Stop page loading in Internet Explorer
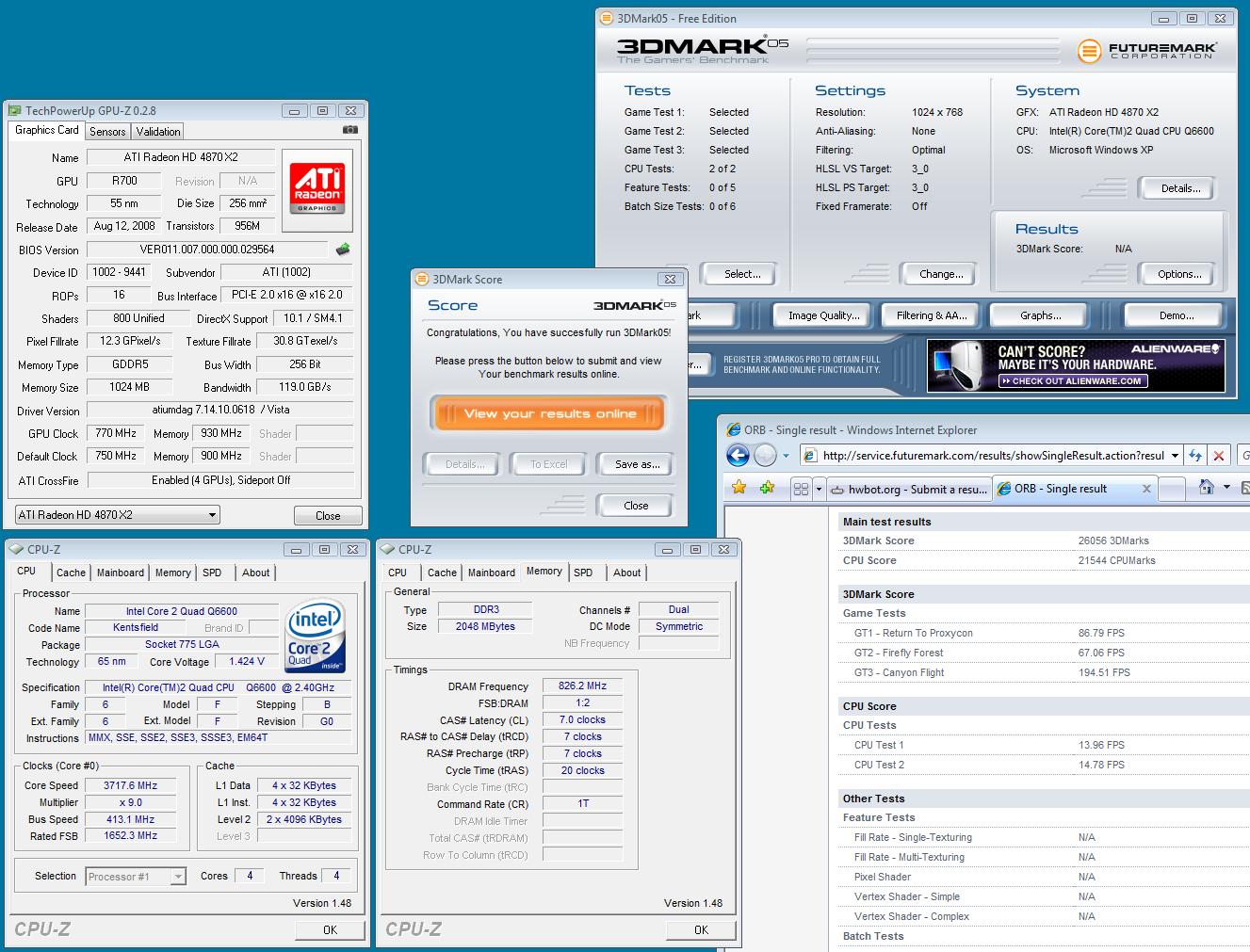The width and height of the screenshot is (1250, 952). 1219,456
